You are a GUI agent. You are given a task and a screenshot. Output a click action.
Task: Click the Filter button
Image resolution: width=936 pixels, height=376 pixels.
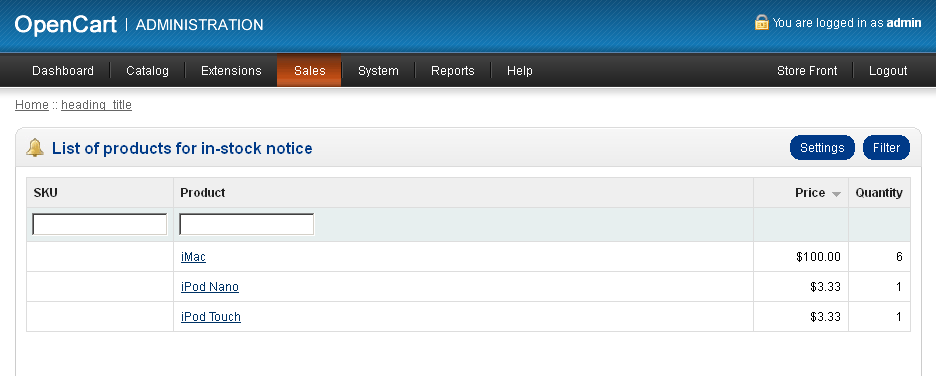(886, 147)
